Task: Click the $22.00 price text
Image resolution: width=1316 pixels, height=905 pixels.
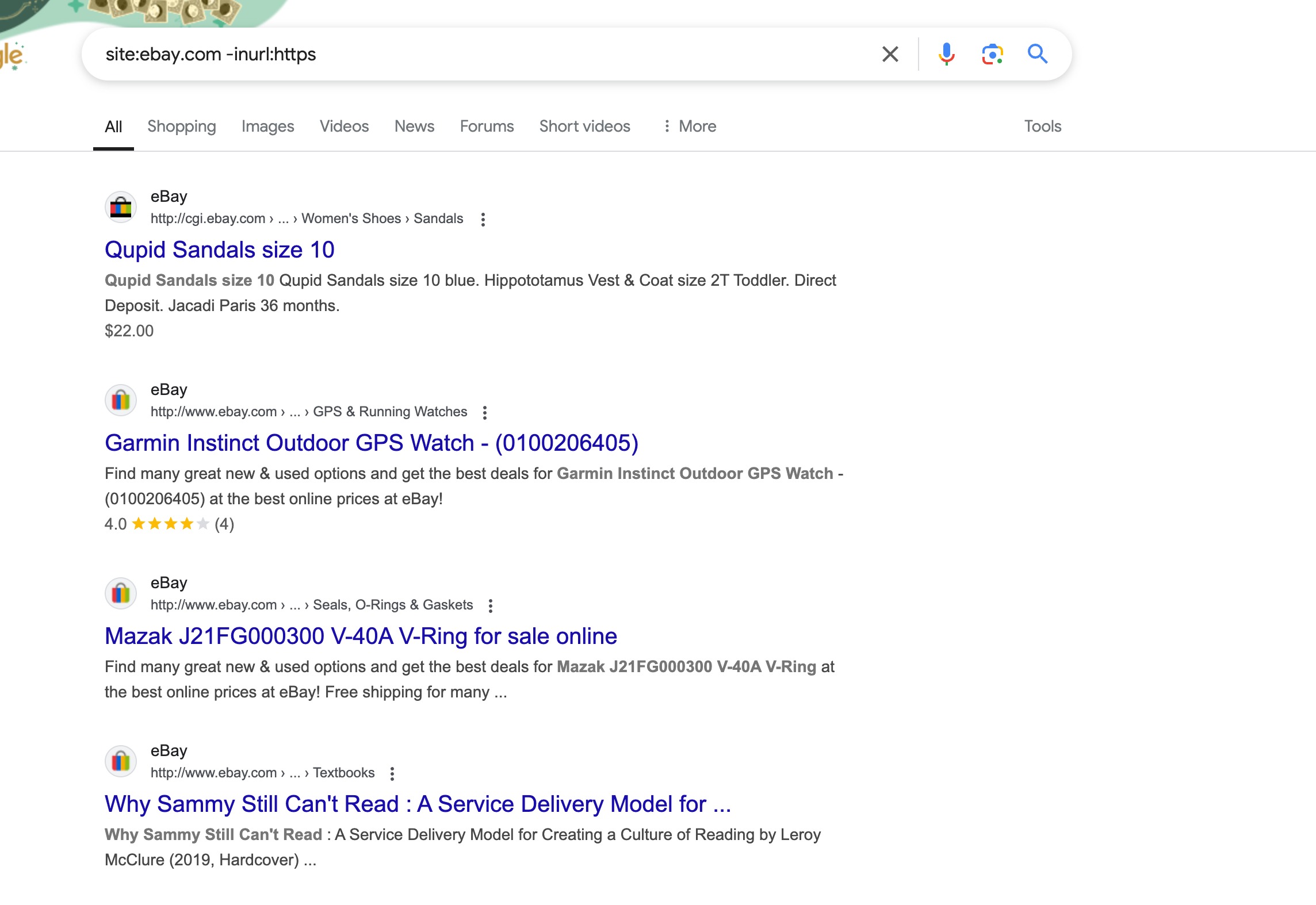Action: point(129,331)
